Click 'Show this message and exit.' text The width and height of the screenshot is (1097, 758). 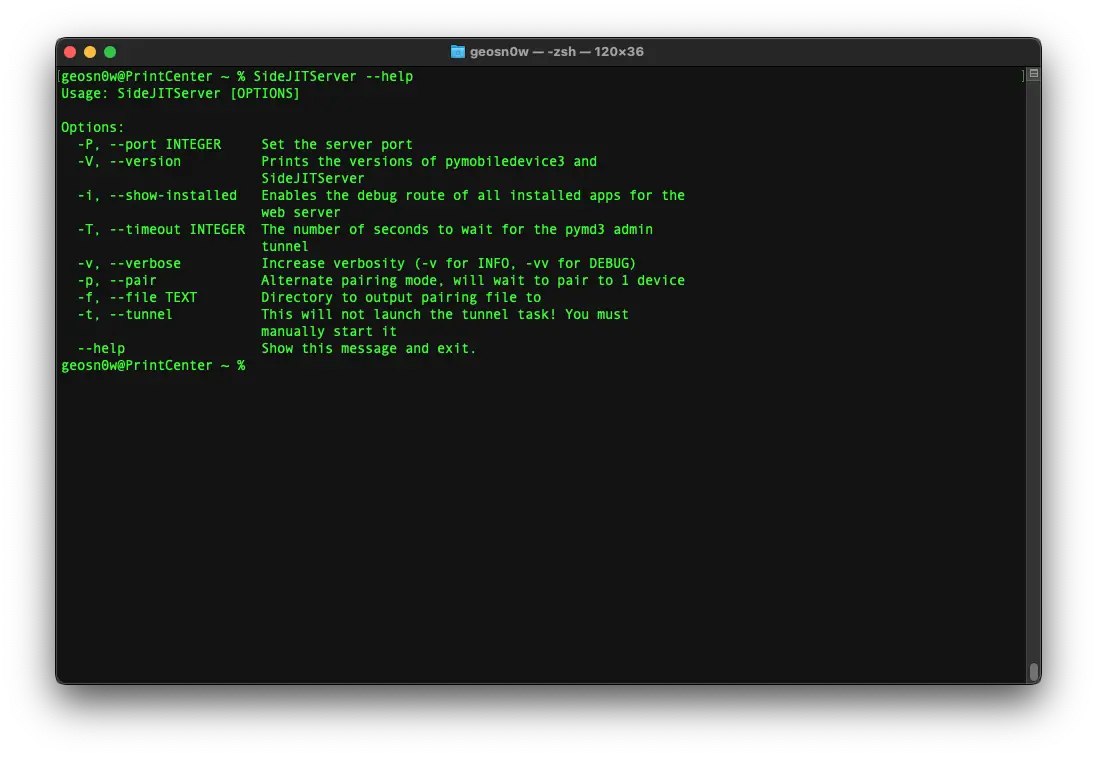pos(369,349)
